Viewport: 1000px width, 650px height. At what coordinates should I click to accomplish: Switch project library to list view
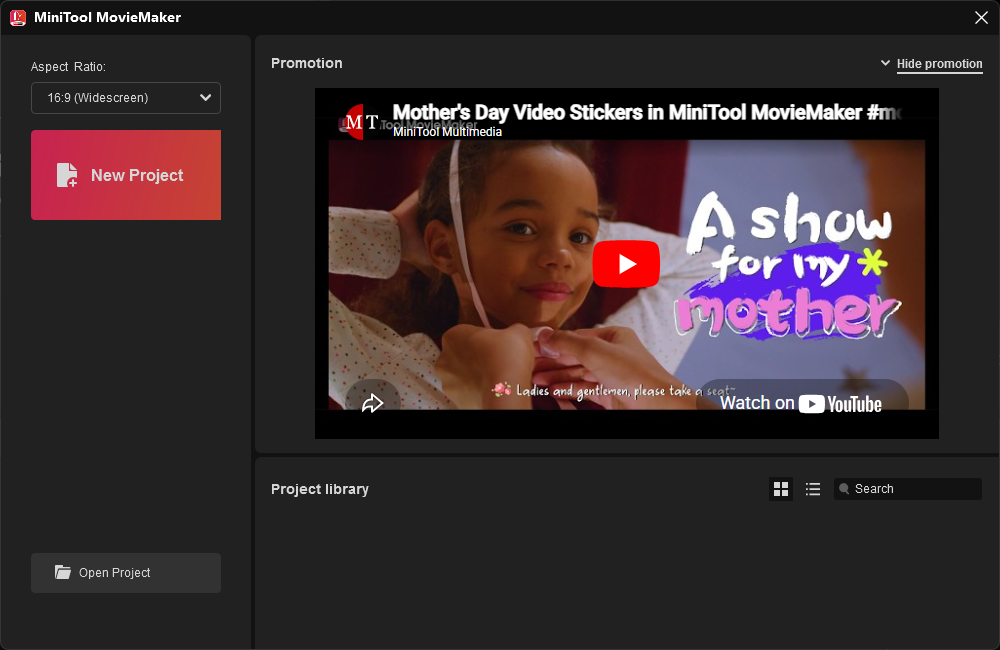pos(813,489)
